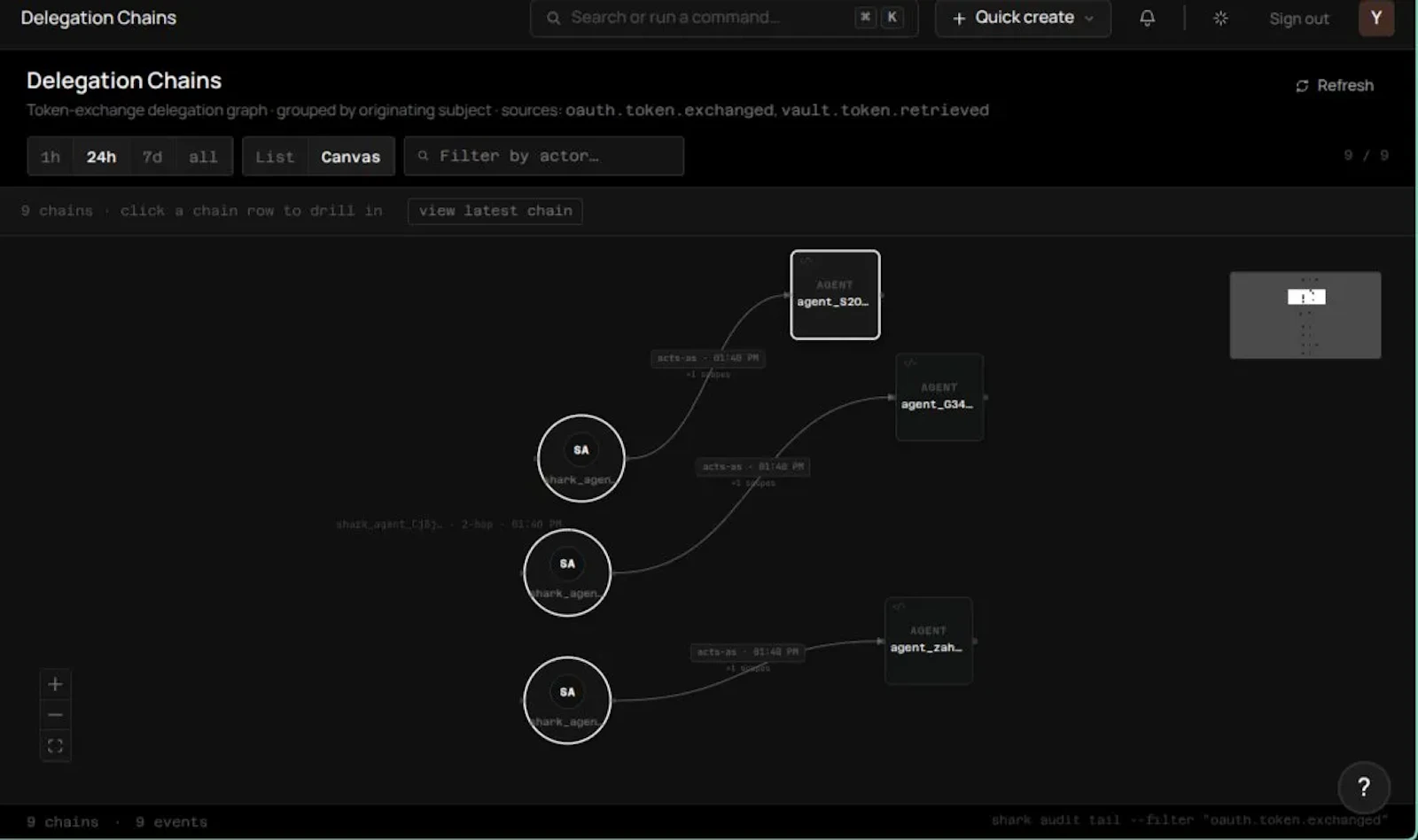Zoom out on the canvas
1418x840 pixels.
(55, 715)
